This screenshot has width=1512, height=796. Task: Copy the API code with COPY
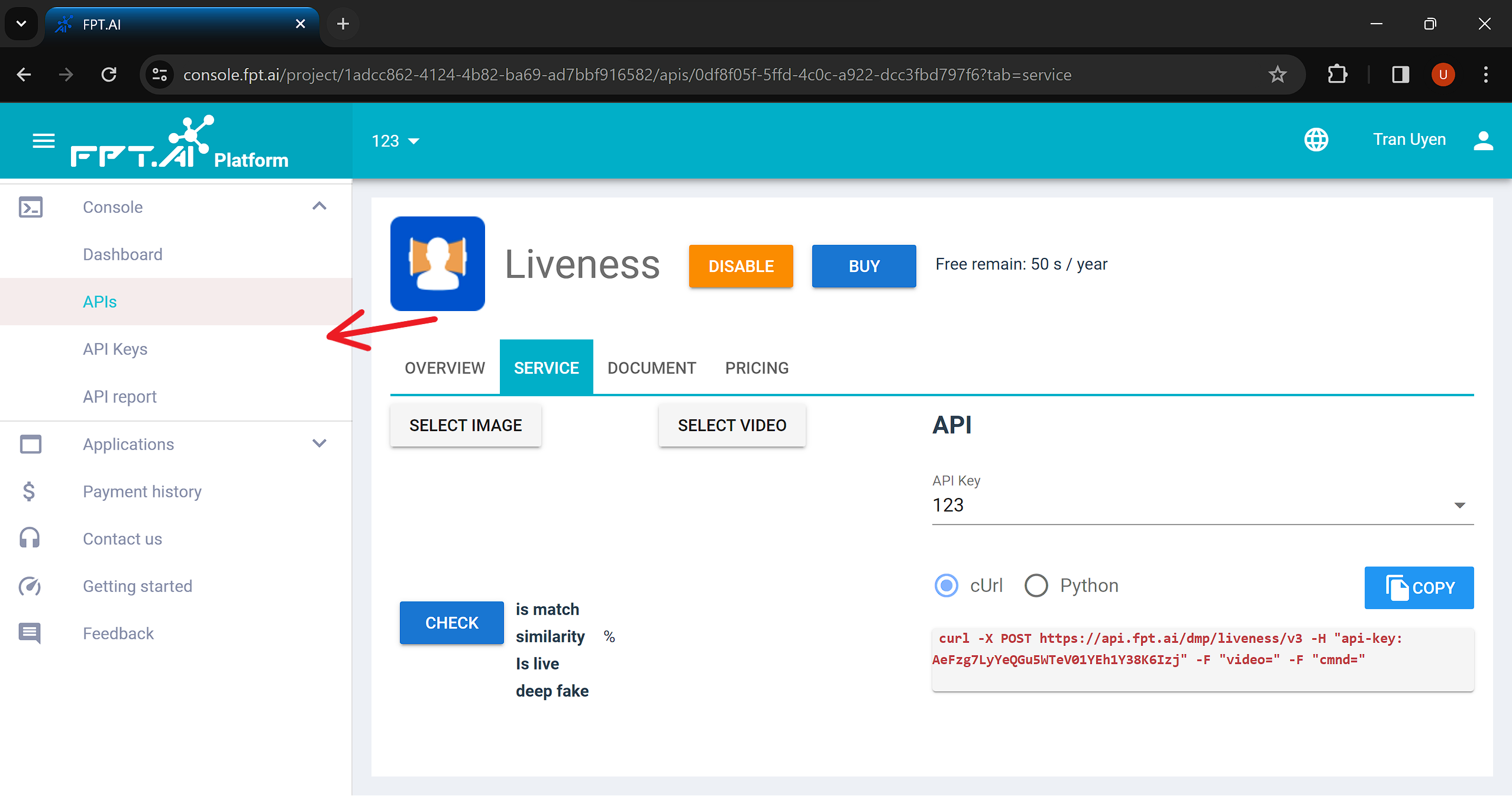[x=1419, y=588]
